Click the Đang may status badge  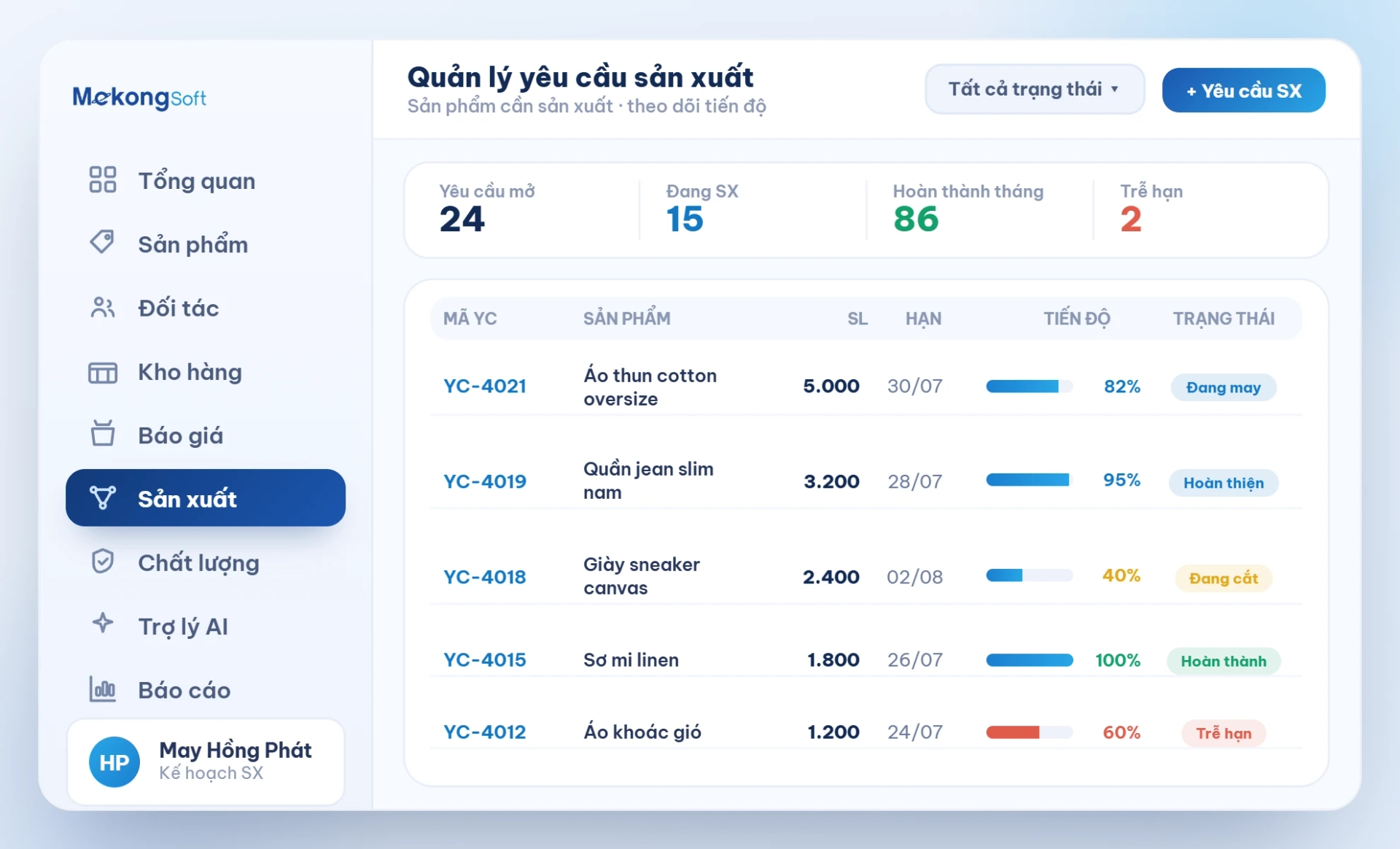(x=1223, y=387)
